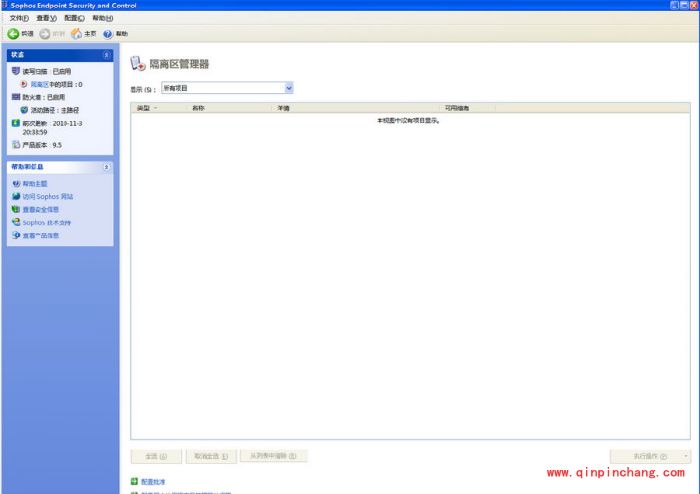Click the 产品版本 9.5 text
The width and height of the screenshot is (700, 494).
pyautogui.click(x=42, y=145)
